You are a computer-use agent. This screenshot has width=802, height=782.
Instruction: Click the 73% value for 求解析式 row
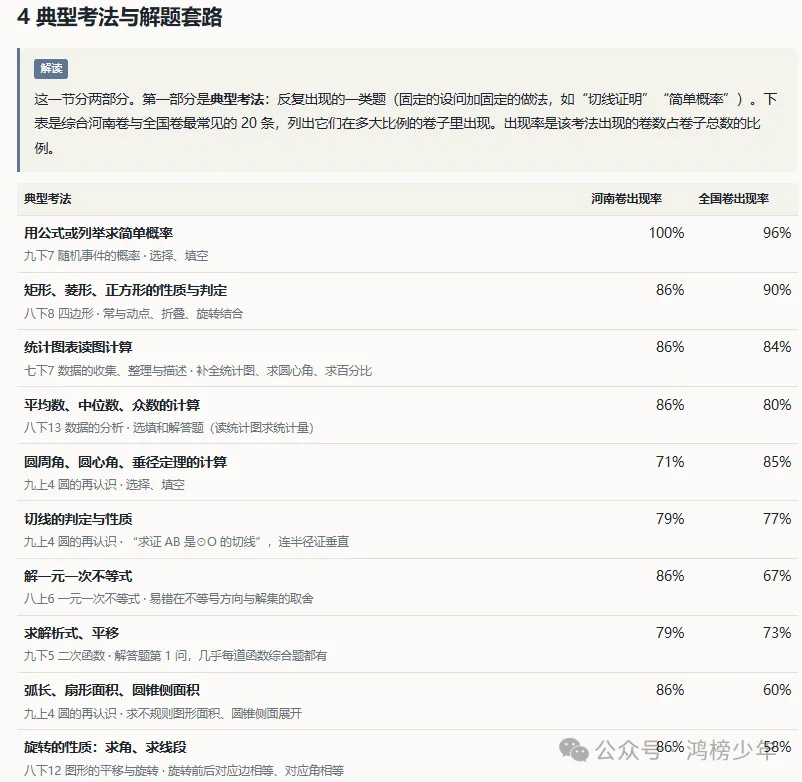777,633
